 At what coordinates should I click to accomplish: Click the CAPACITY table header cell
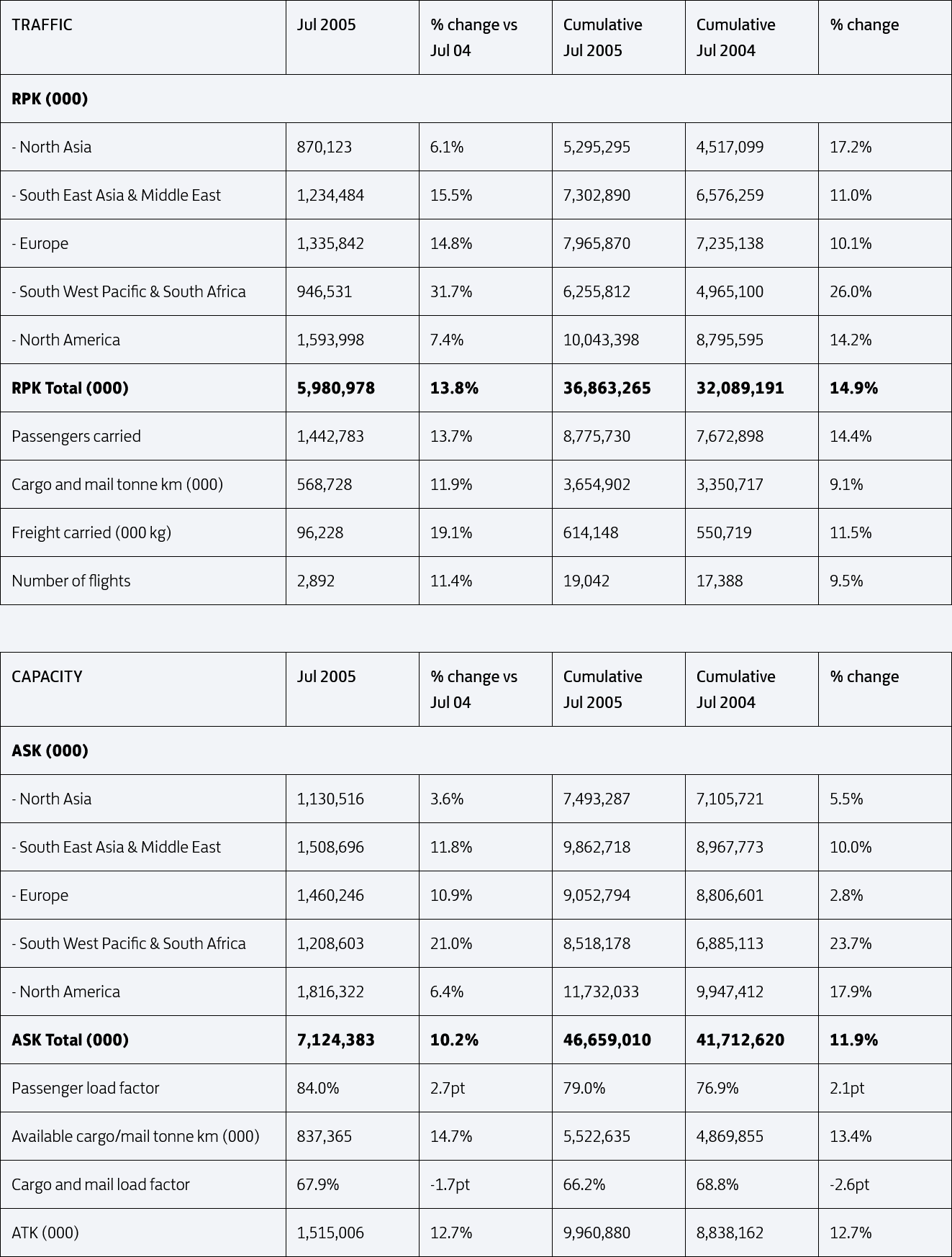143,689
